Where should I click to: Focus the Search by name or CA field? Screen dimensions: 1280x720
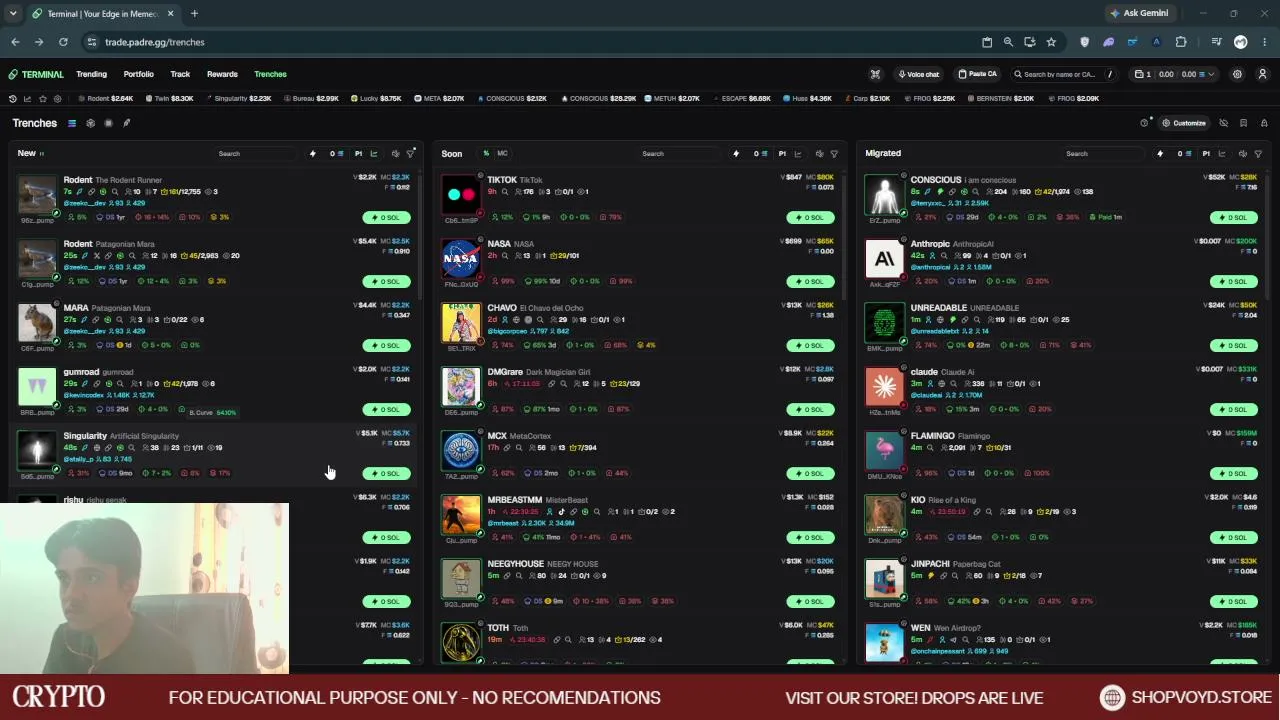click(1066, 74)
